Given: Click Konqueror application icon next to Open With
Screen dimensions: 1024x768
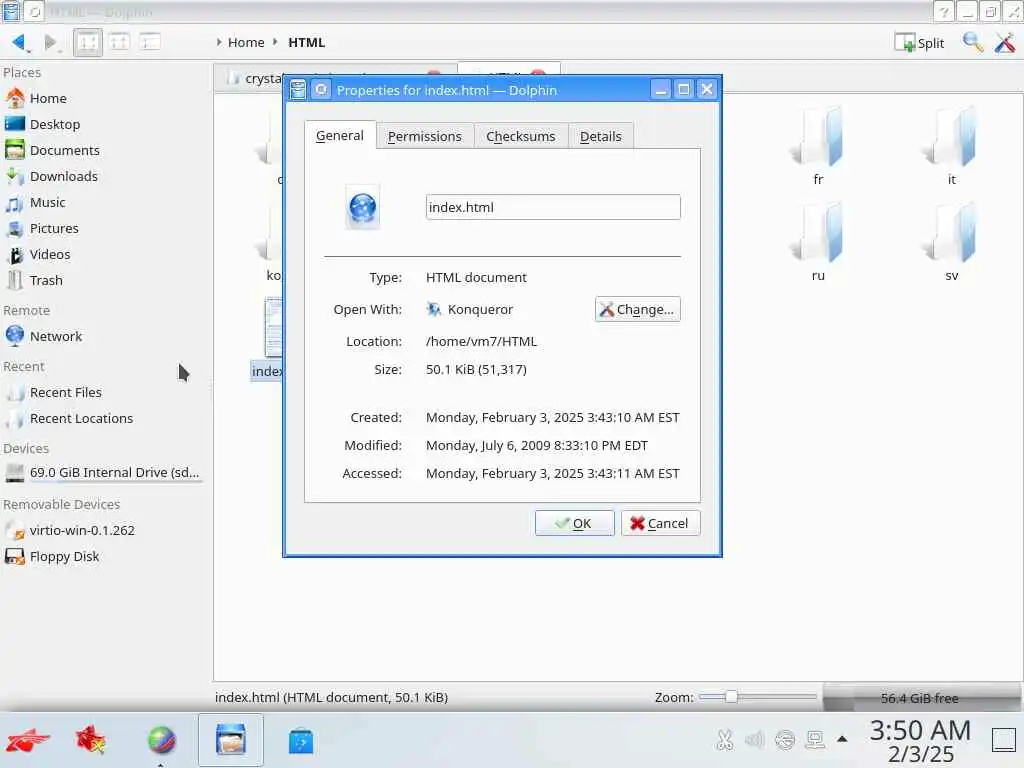Looking at the screenshot, I should click(434, 309).
